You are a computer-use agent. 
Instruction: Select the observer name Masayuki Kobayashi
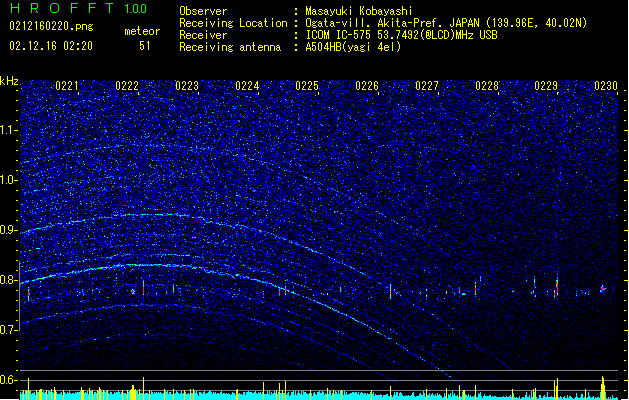[359, 11]
